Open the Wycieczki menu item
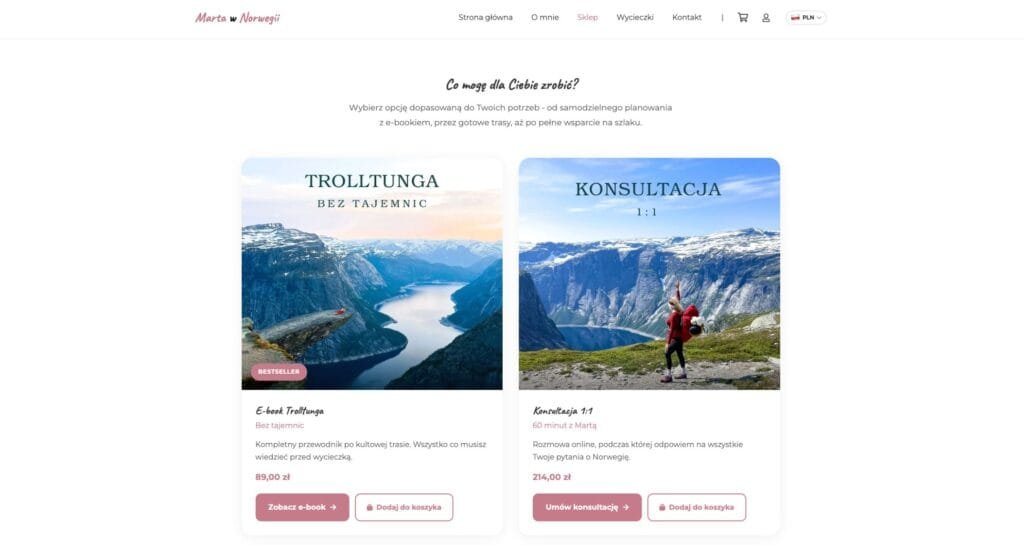Screen dimensions: 1024x545 coord(635,18)
